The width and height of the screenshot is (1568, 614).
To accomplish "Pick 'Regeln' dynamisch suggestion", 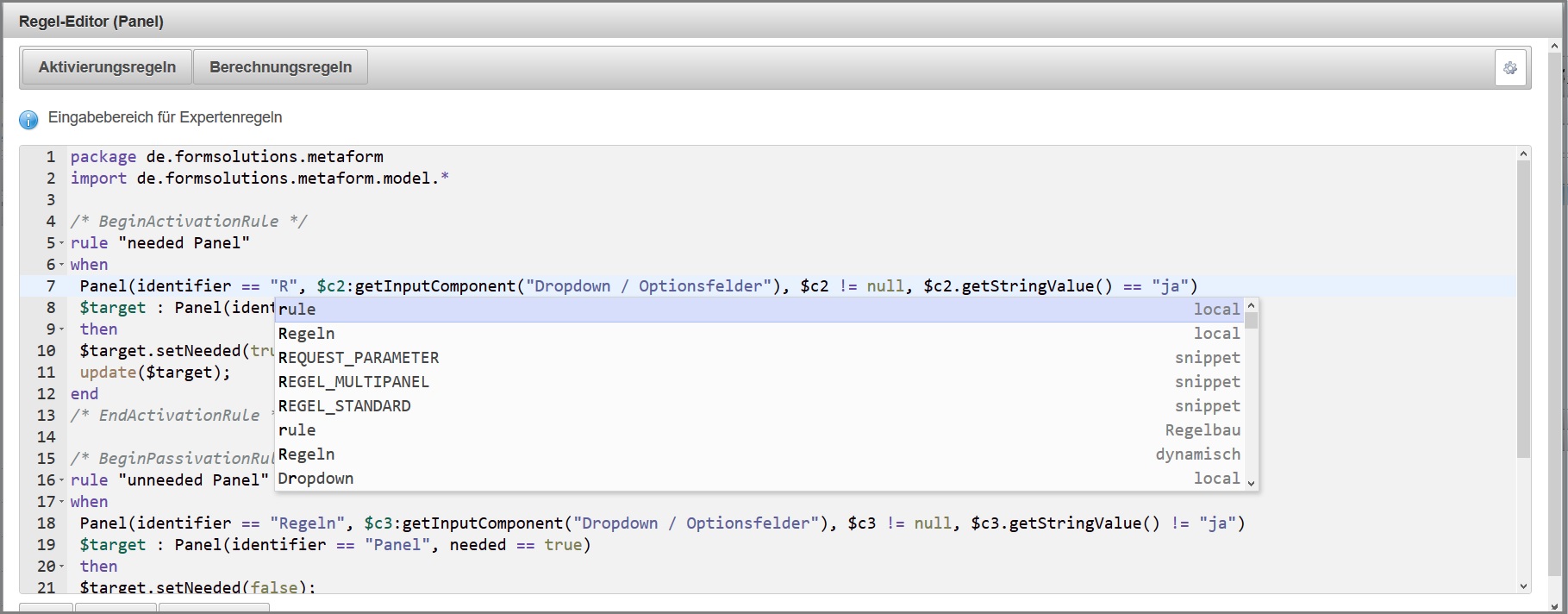I will click(759, 454).
